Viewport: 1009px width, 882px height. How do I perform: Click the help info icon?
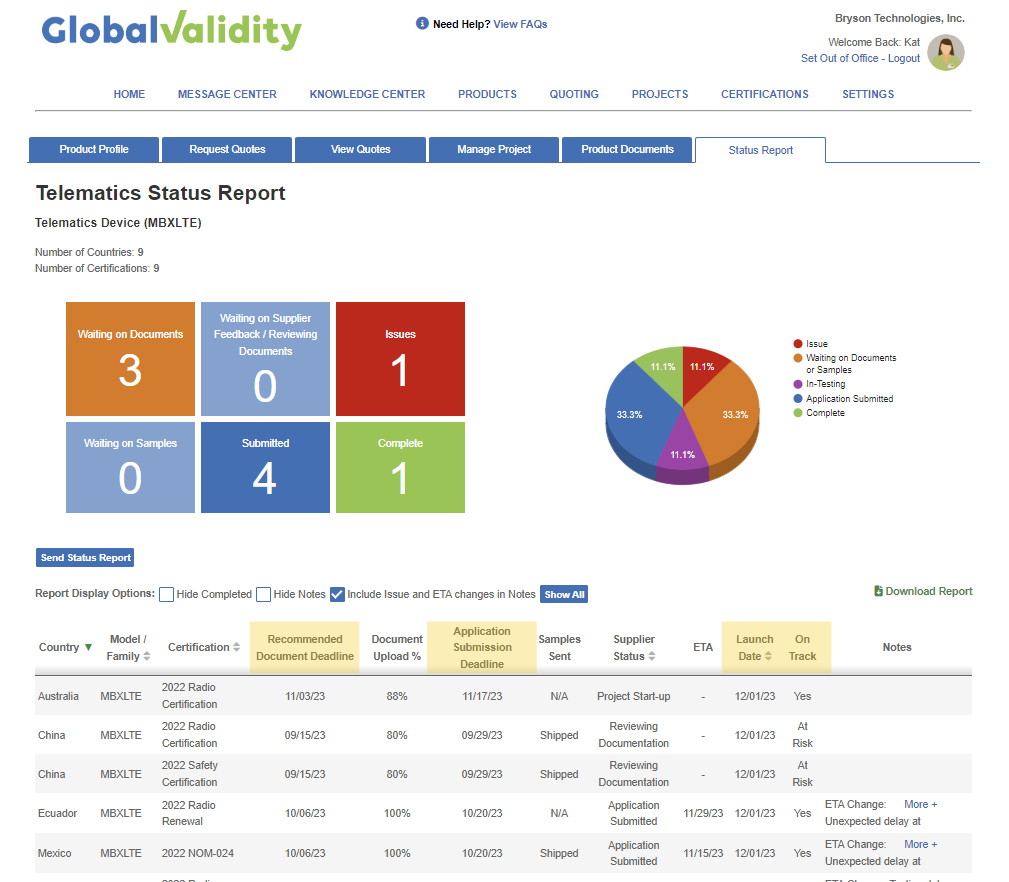(422, 24)
